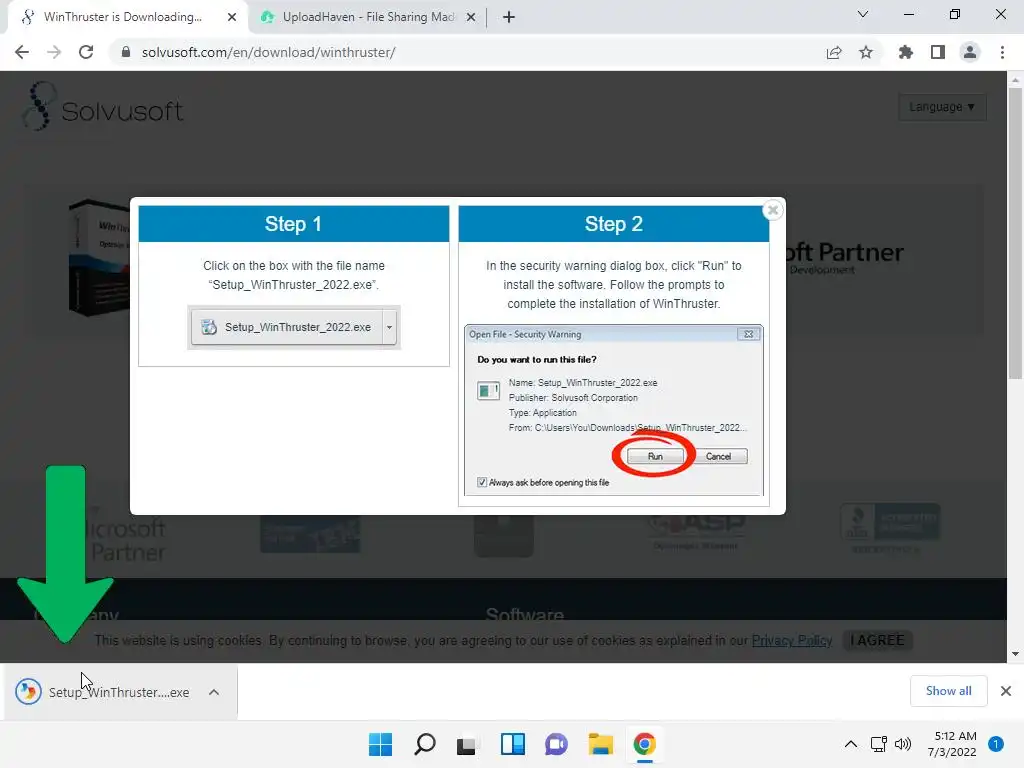The image size is (1024, 768).
Task: Click the address bar URL
Action: tap(268, 52)
